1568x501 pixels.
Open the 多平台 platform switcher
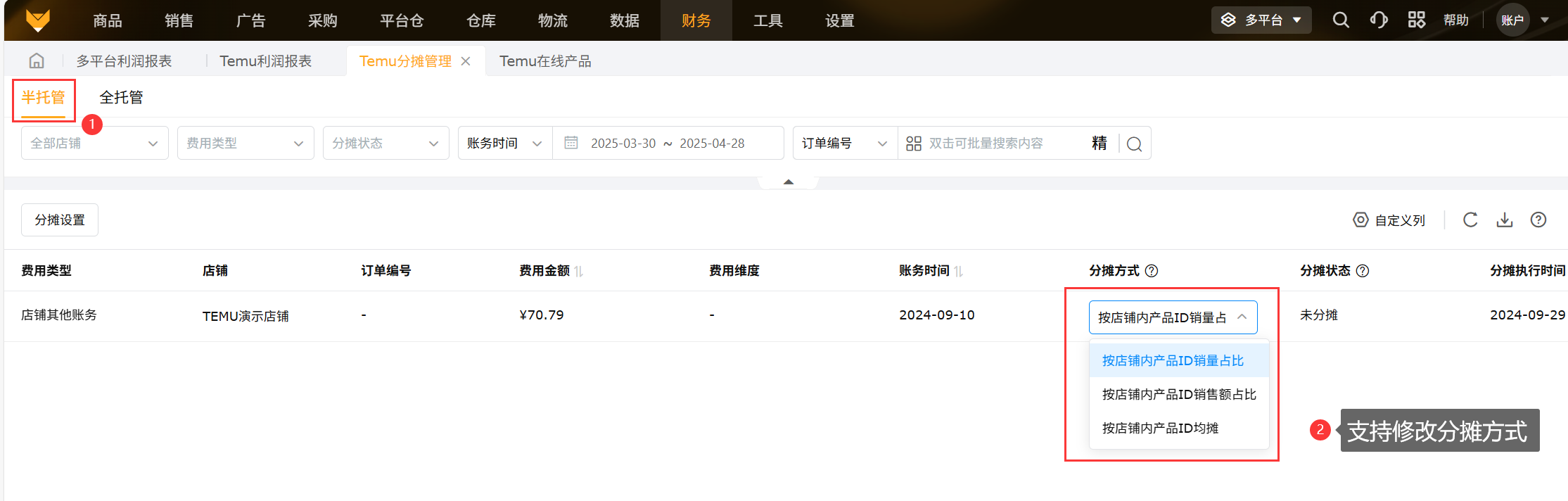[1262, 20]
